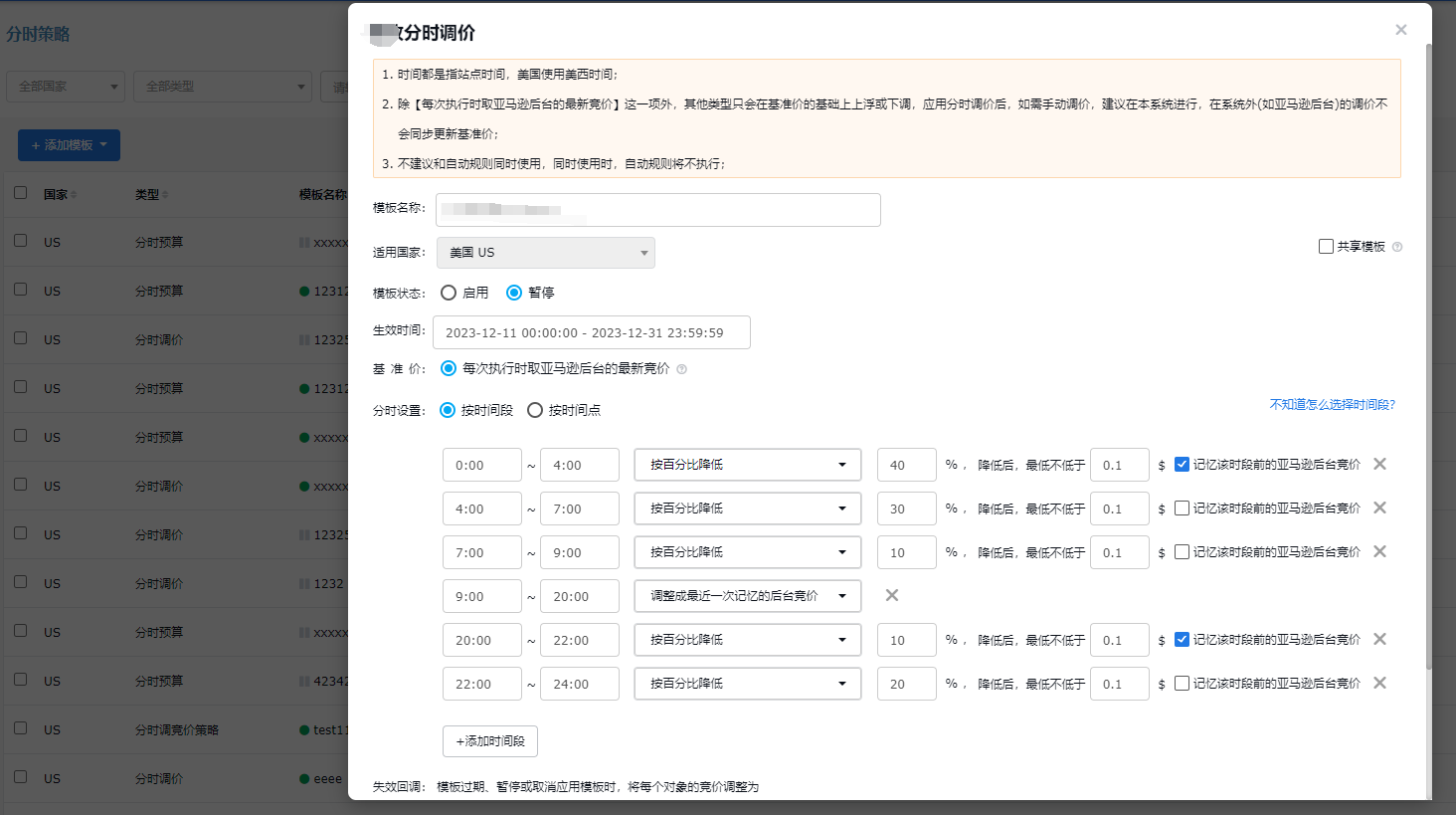Check 记忆竞价 for the 7:00 ~ 9:00 row
The image size is (1456, 815).
point(1182,551)
